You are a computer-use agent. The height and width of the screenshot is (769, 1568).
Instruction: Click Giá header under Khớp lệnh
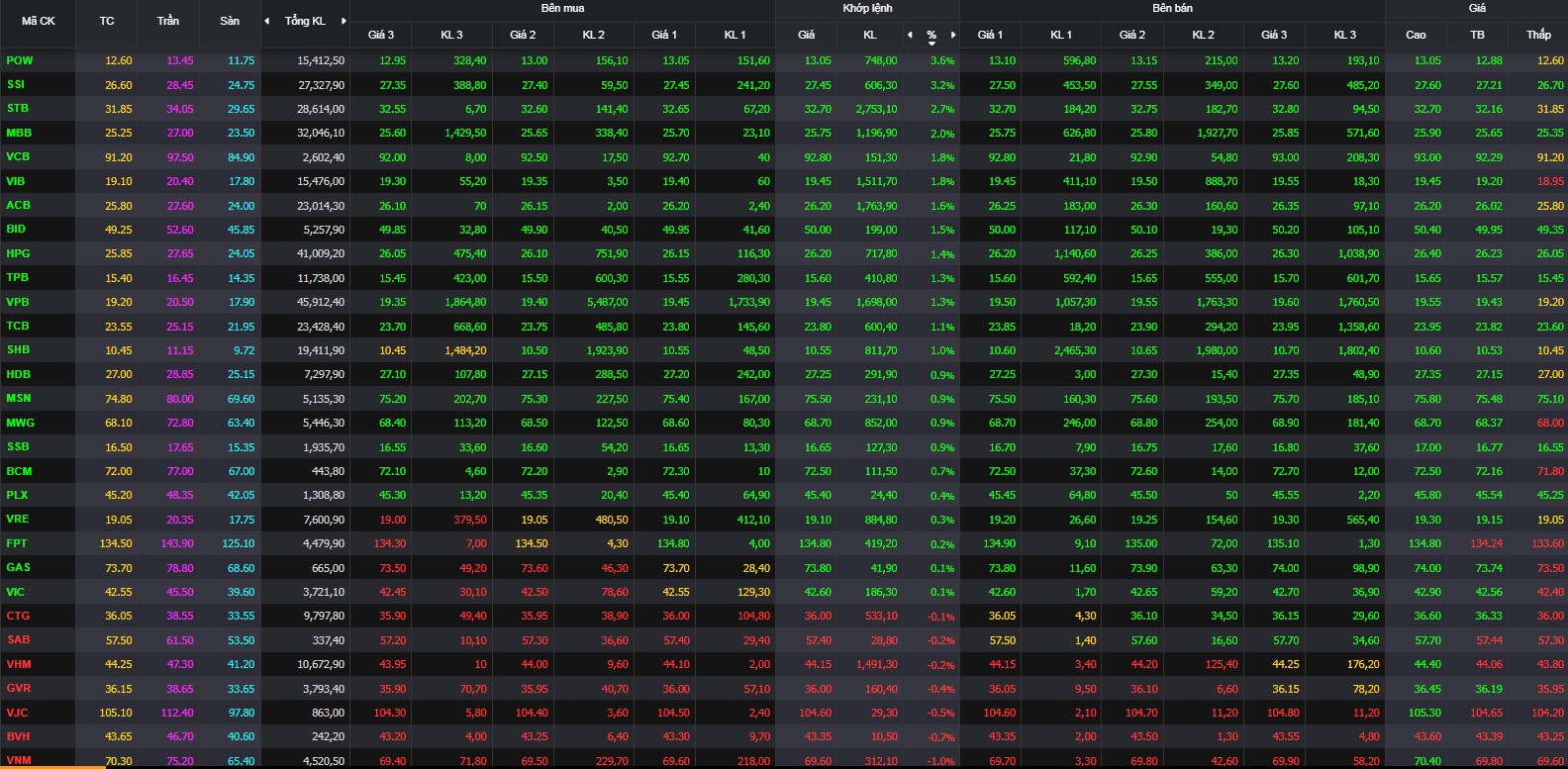(x=807, y=35)
